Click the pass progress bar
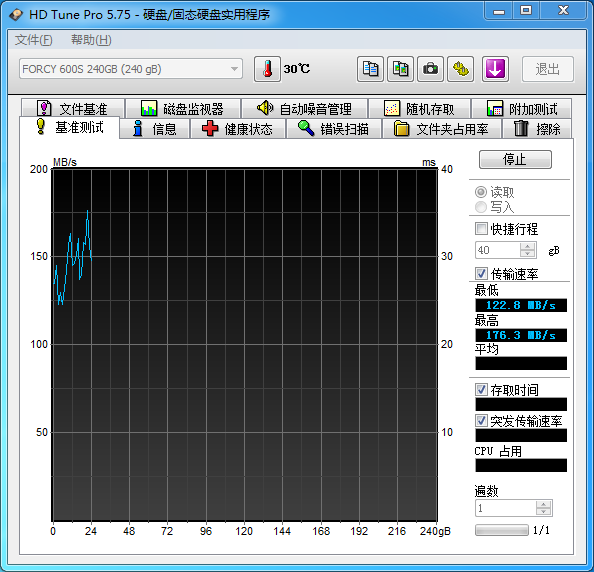Viewport: 594px width, 572px height. (502, 530)
